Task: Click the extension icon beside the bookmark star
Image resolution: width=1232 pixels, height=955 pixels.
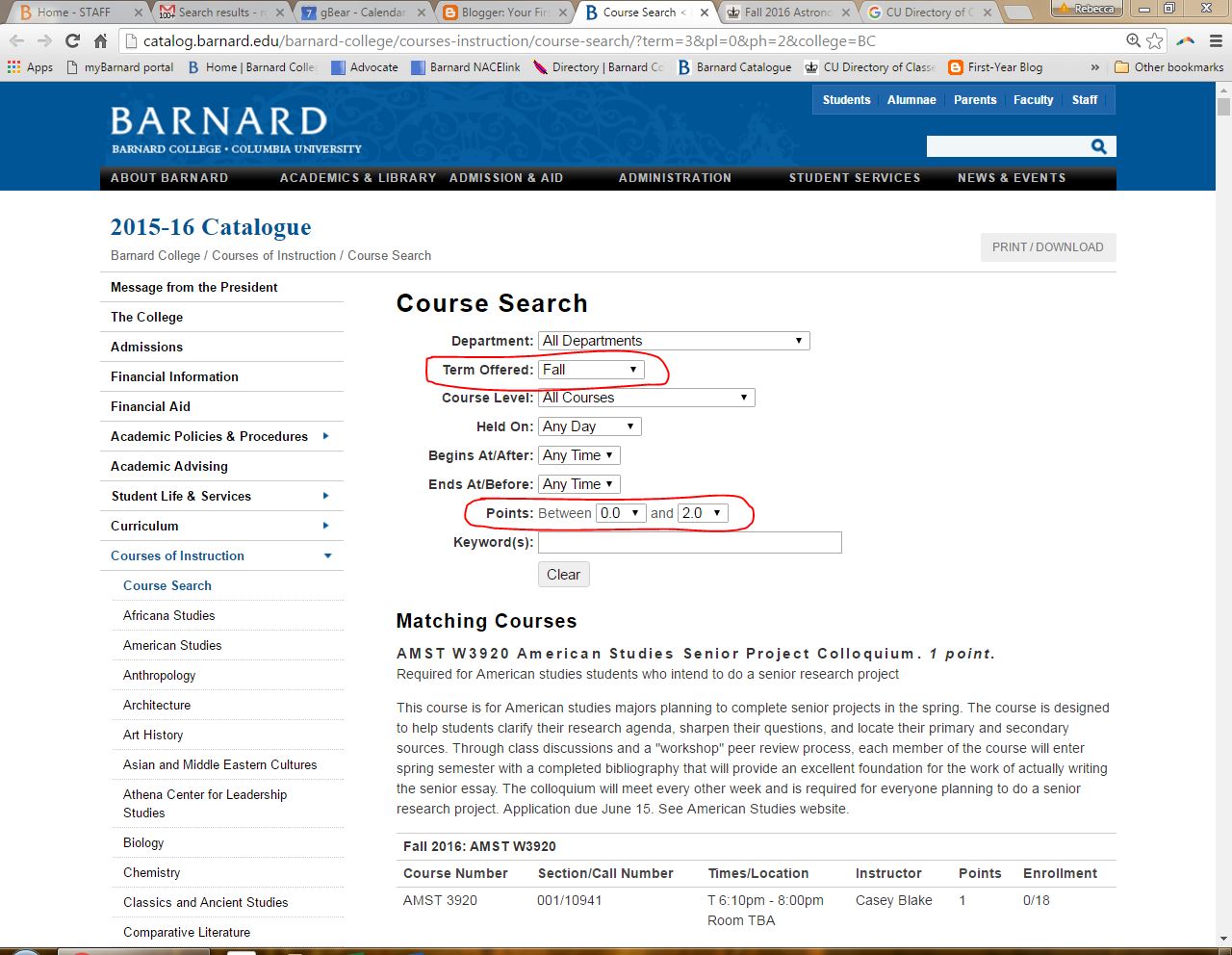Action: click(1186, 41)
